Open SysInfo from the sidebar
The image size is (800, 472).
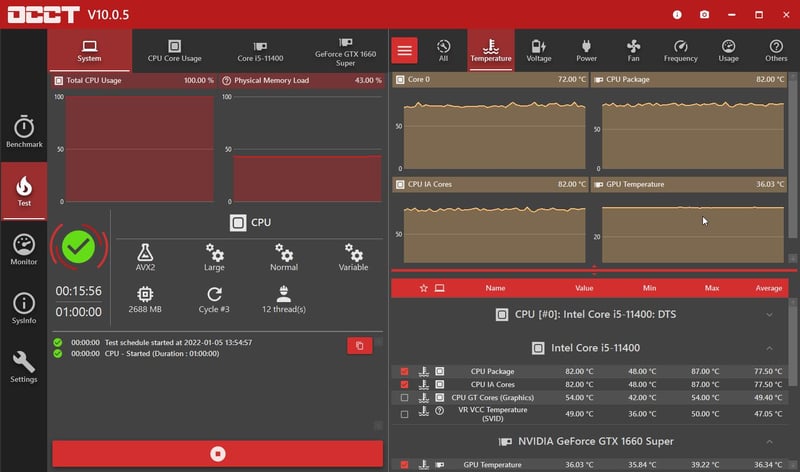pos(24,307)
